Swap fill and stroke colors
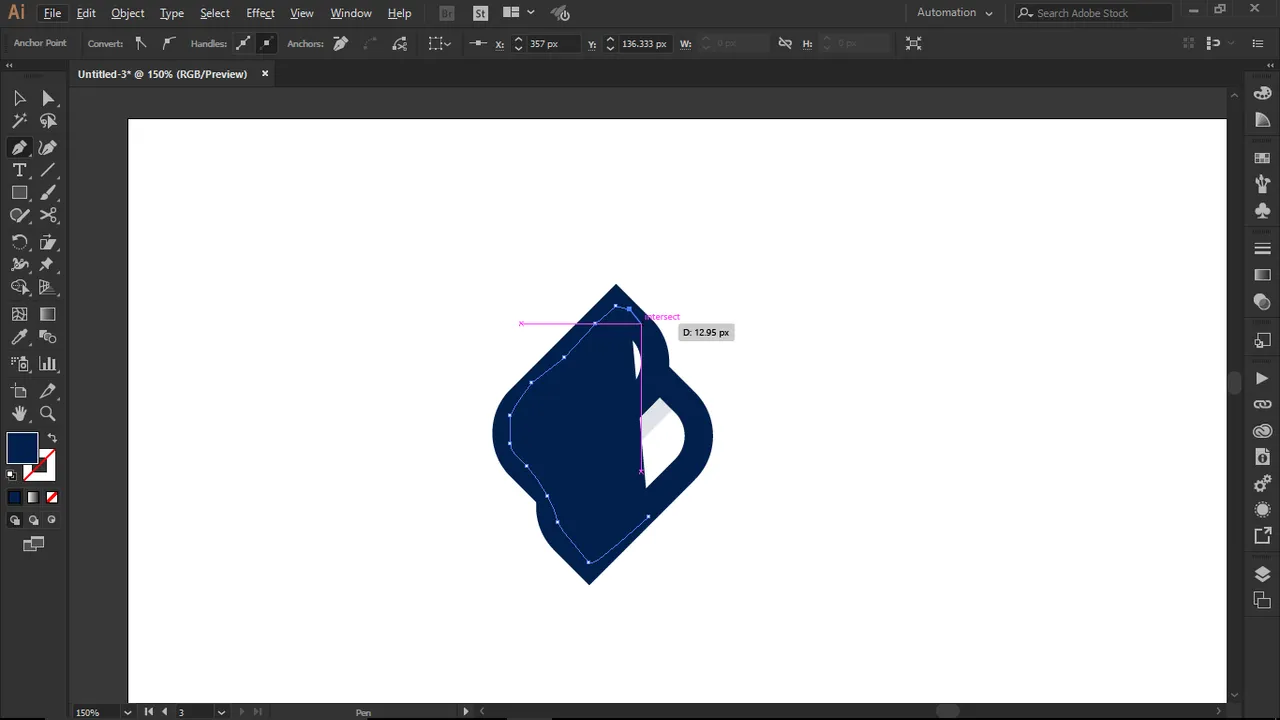The image size is (1280, 720). pos(52,438)
